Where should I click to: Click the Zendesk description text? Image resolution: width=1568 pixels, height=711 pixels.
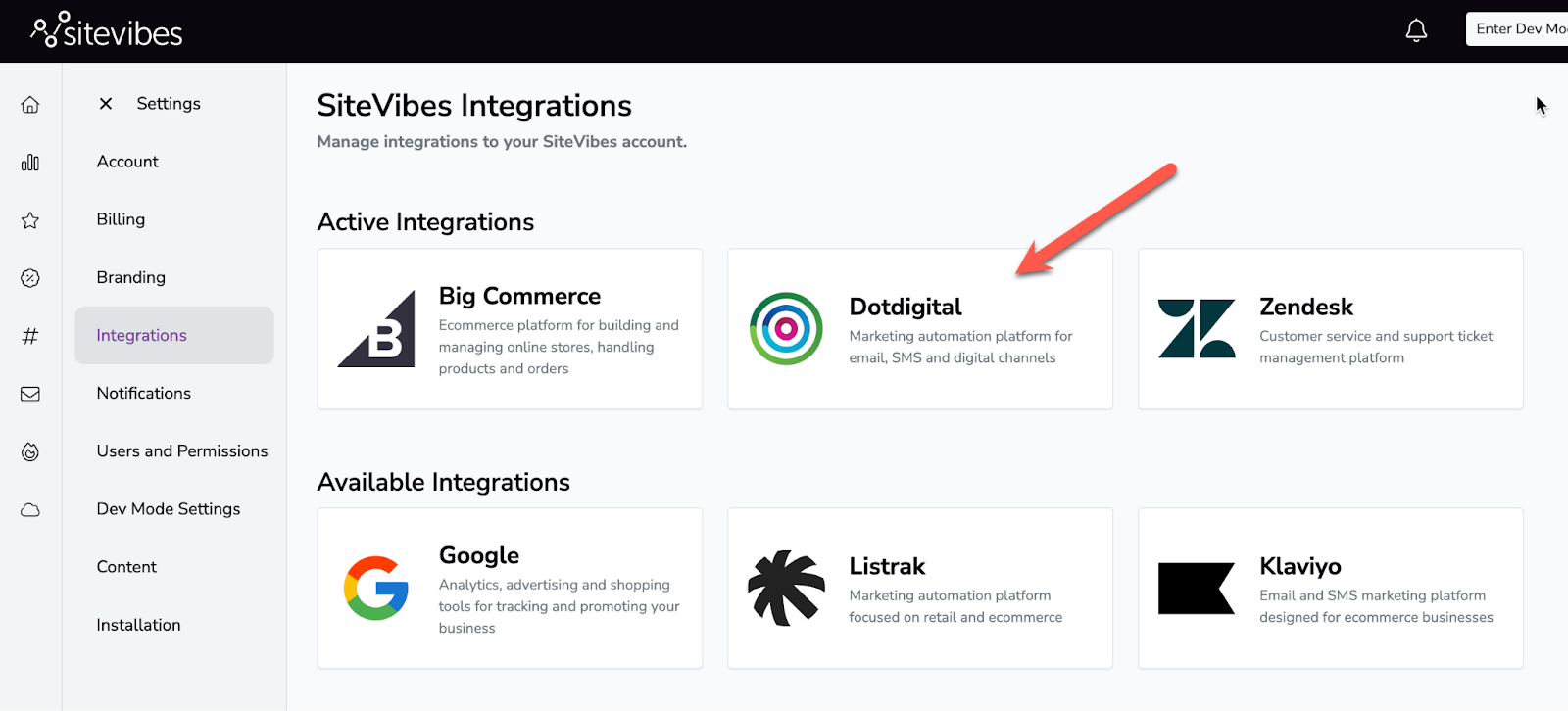1376,347
